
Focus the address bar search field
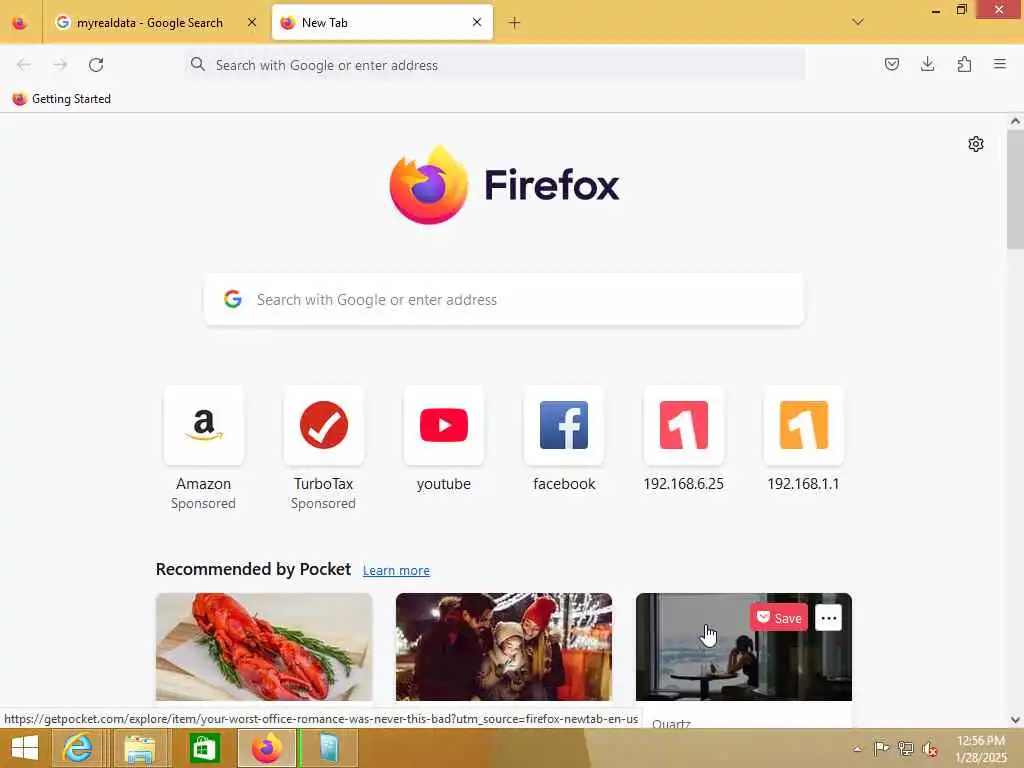494,65
